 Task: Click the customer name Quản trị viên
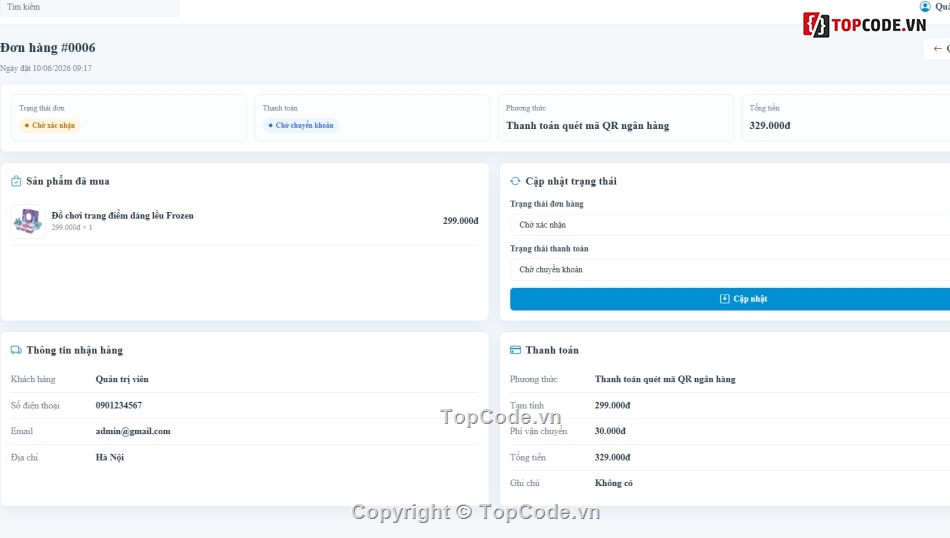click(122, 379)
